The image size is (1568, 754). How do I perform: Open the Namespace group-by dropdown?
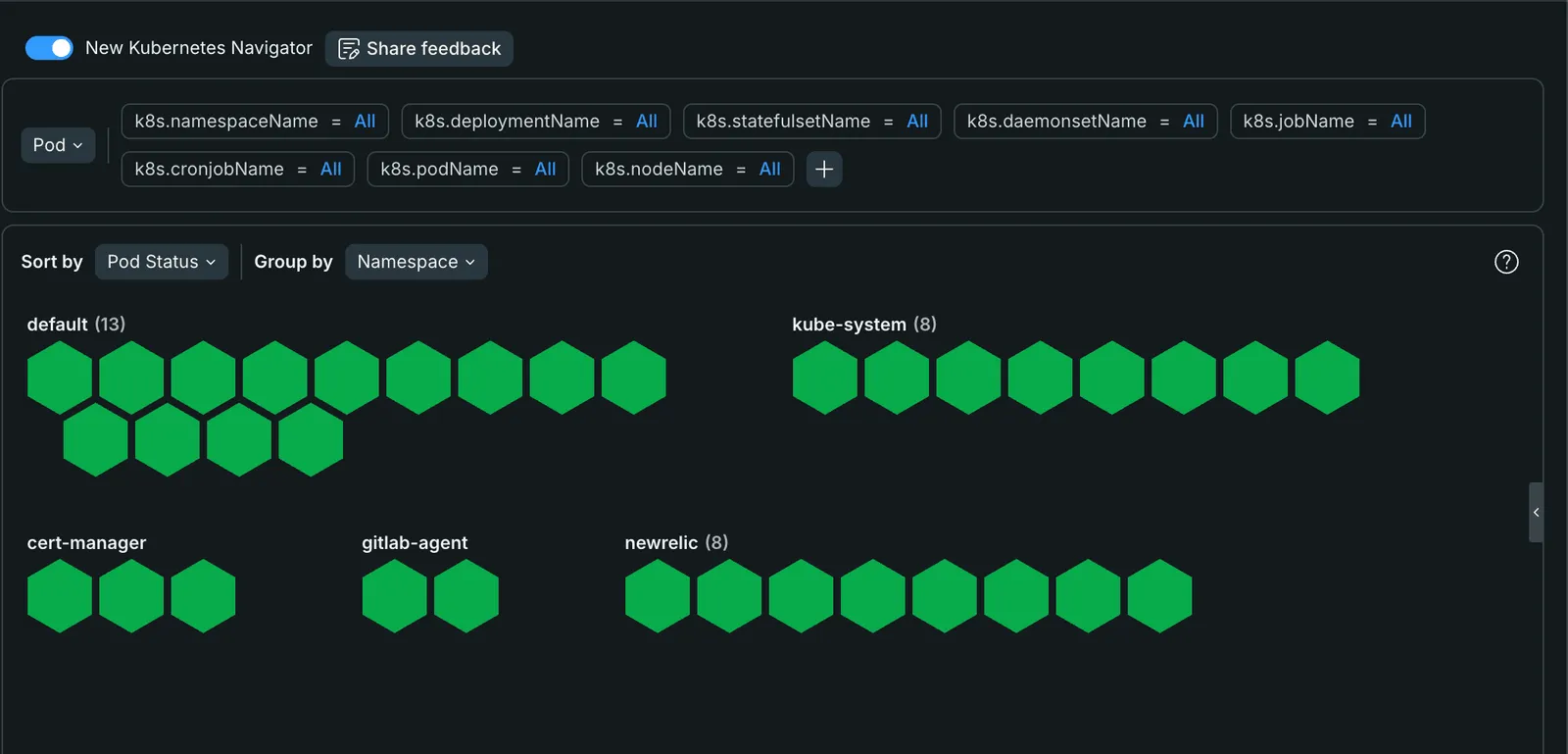pos(416,262)
